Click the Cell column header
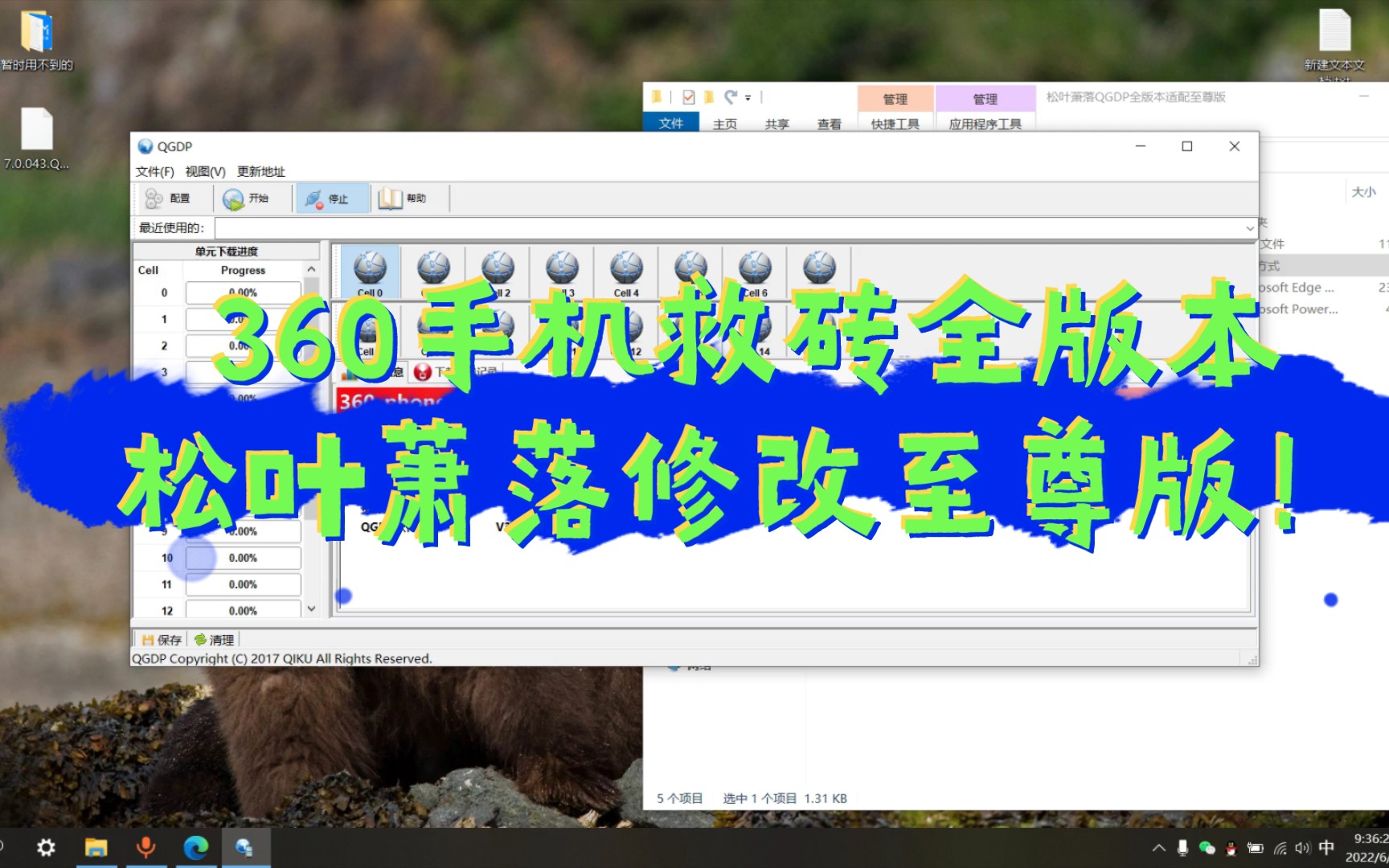Viewport: 1389px width, 868px height. 149,270
